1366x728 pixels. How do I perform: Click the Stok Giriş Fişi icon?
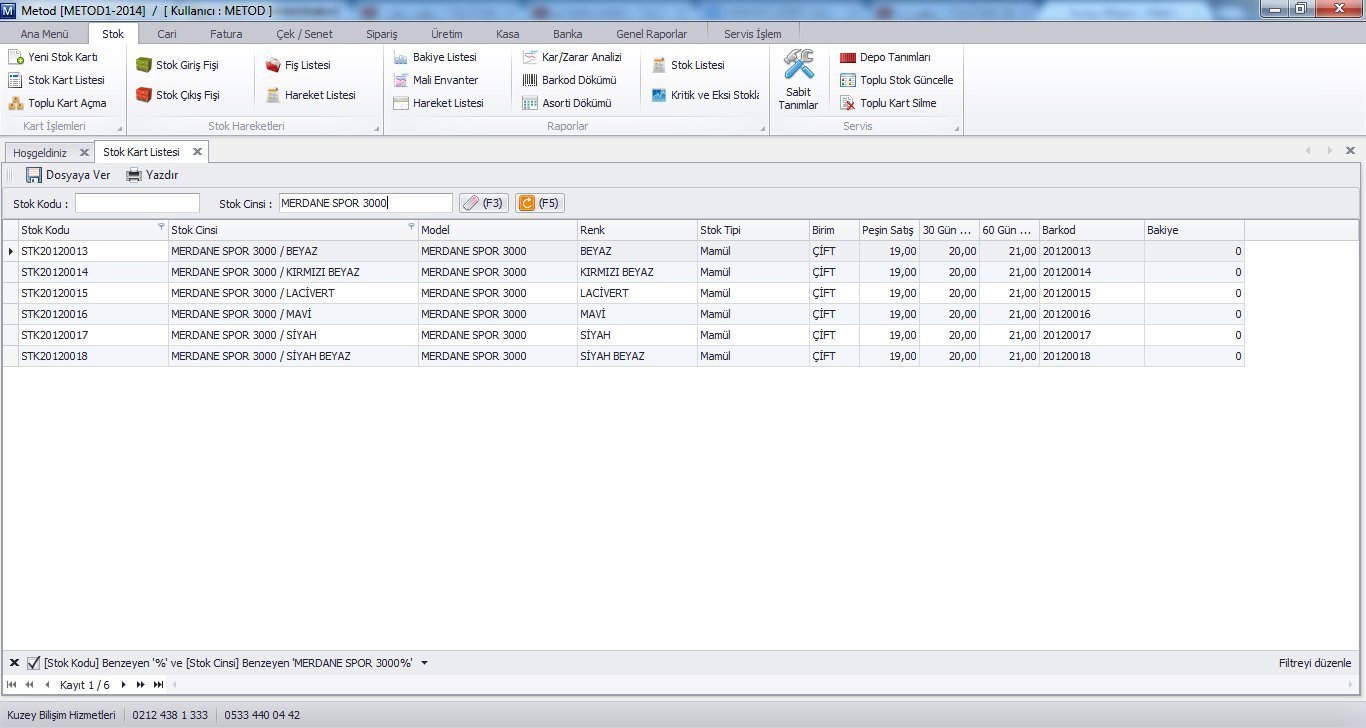pyautogui.click(x=144, y=65)
